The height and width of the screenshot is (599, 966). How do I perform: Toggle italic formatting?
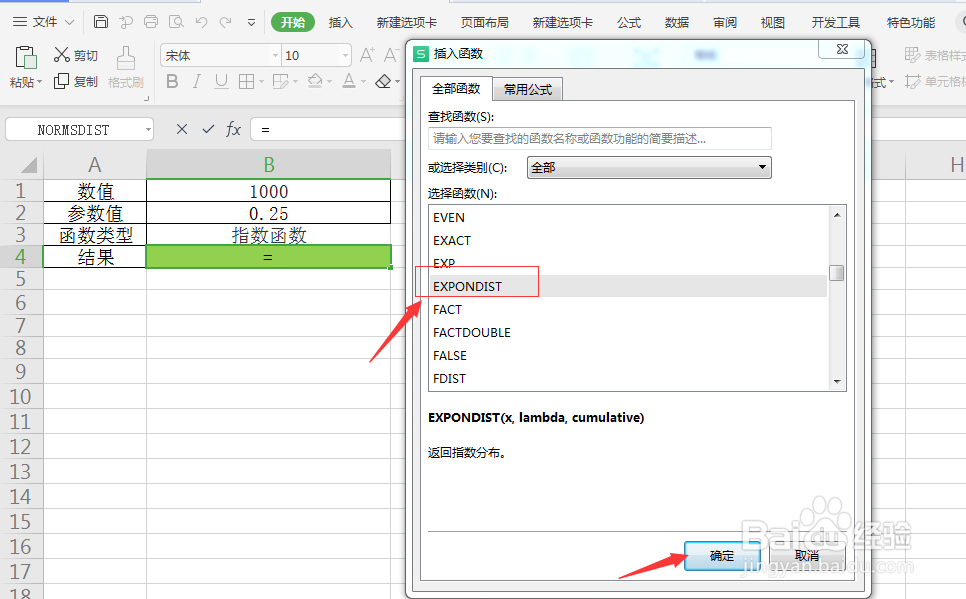[197, 81]
